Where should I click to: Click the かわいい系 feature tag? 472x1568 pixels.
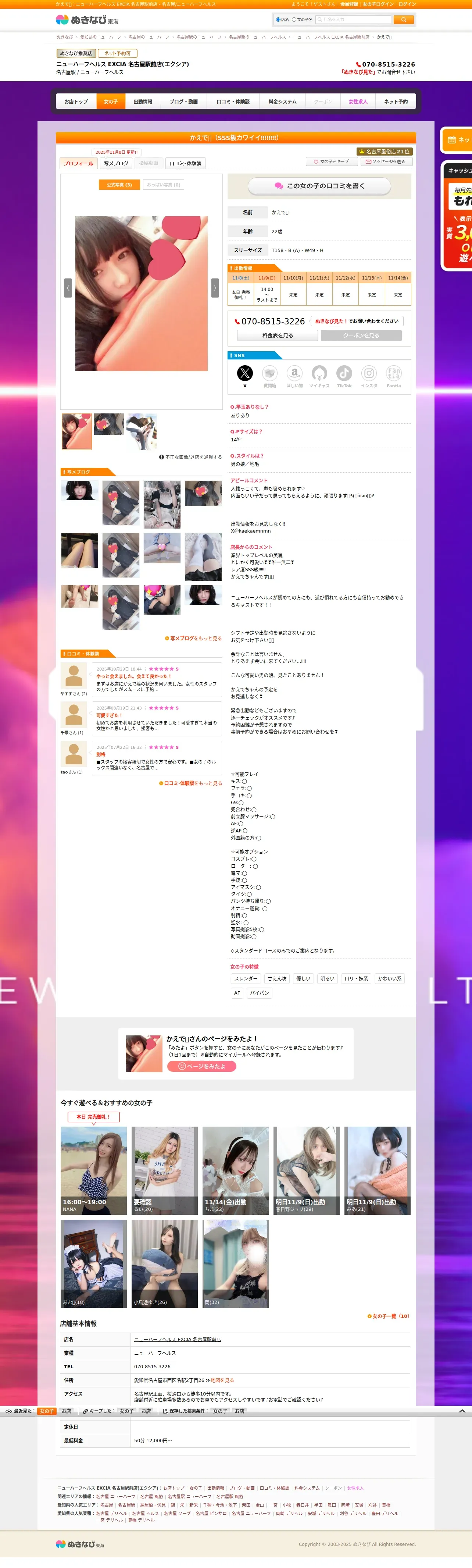point(389,979)
